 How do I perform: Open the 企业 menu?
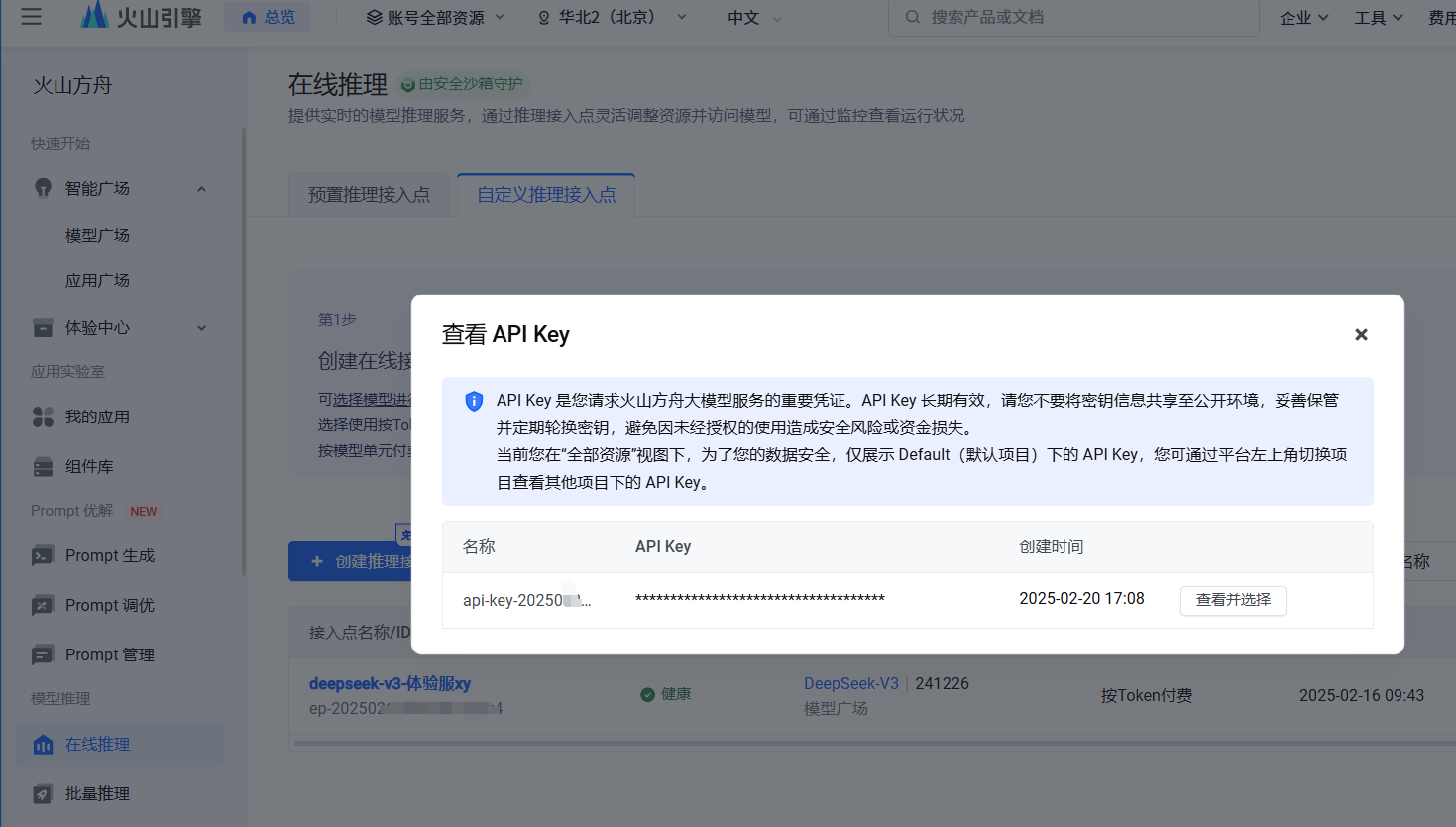[x=1303, y=18]
